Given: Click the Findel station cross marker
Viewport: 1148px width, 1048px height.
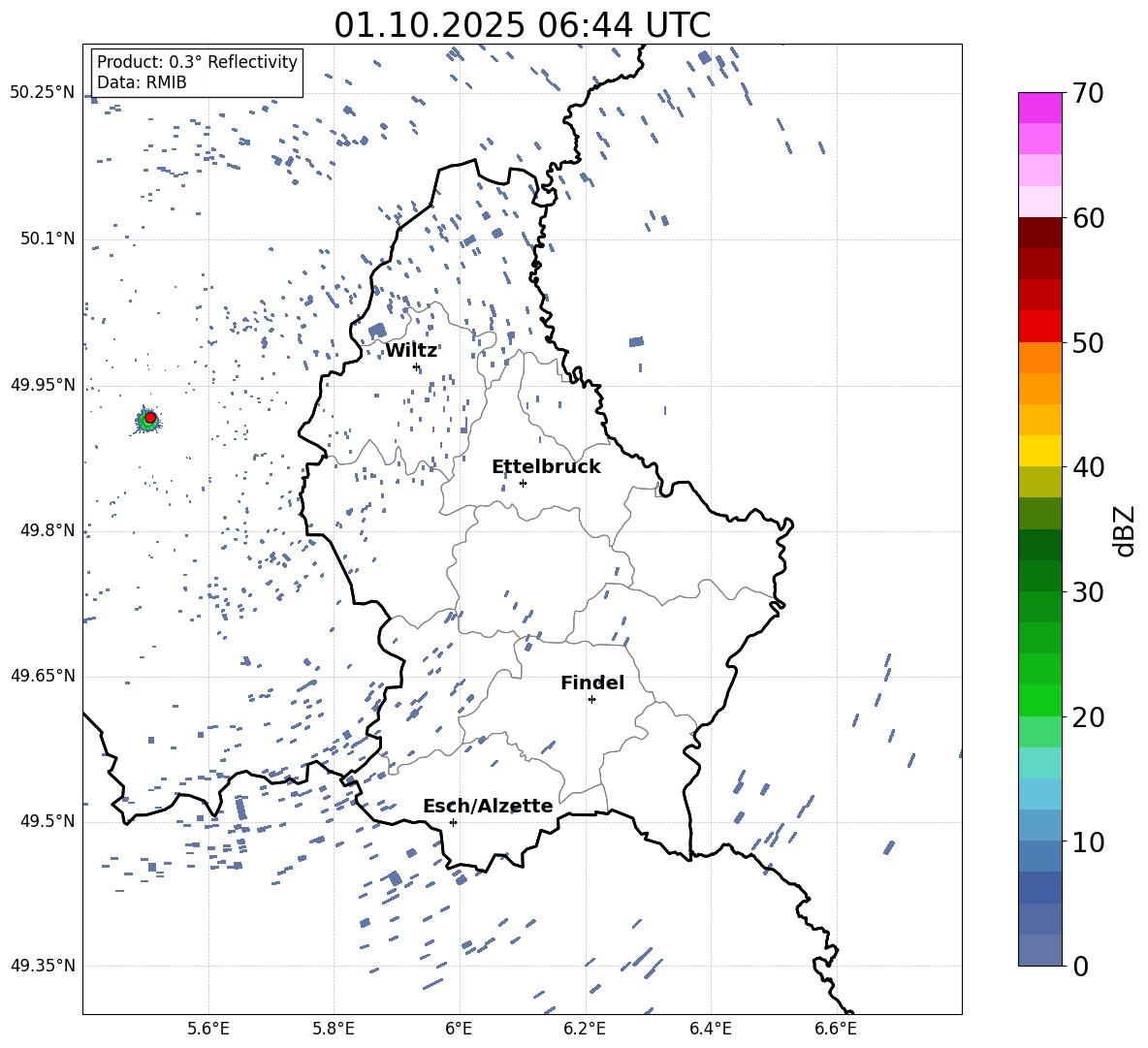Looking at the screenshot, I should pos(591,700).
